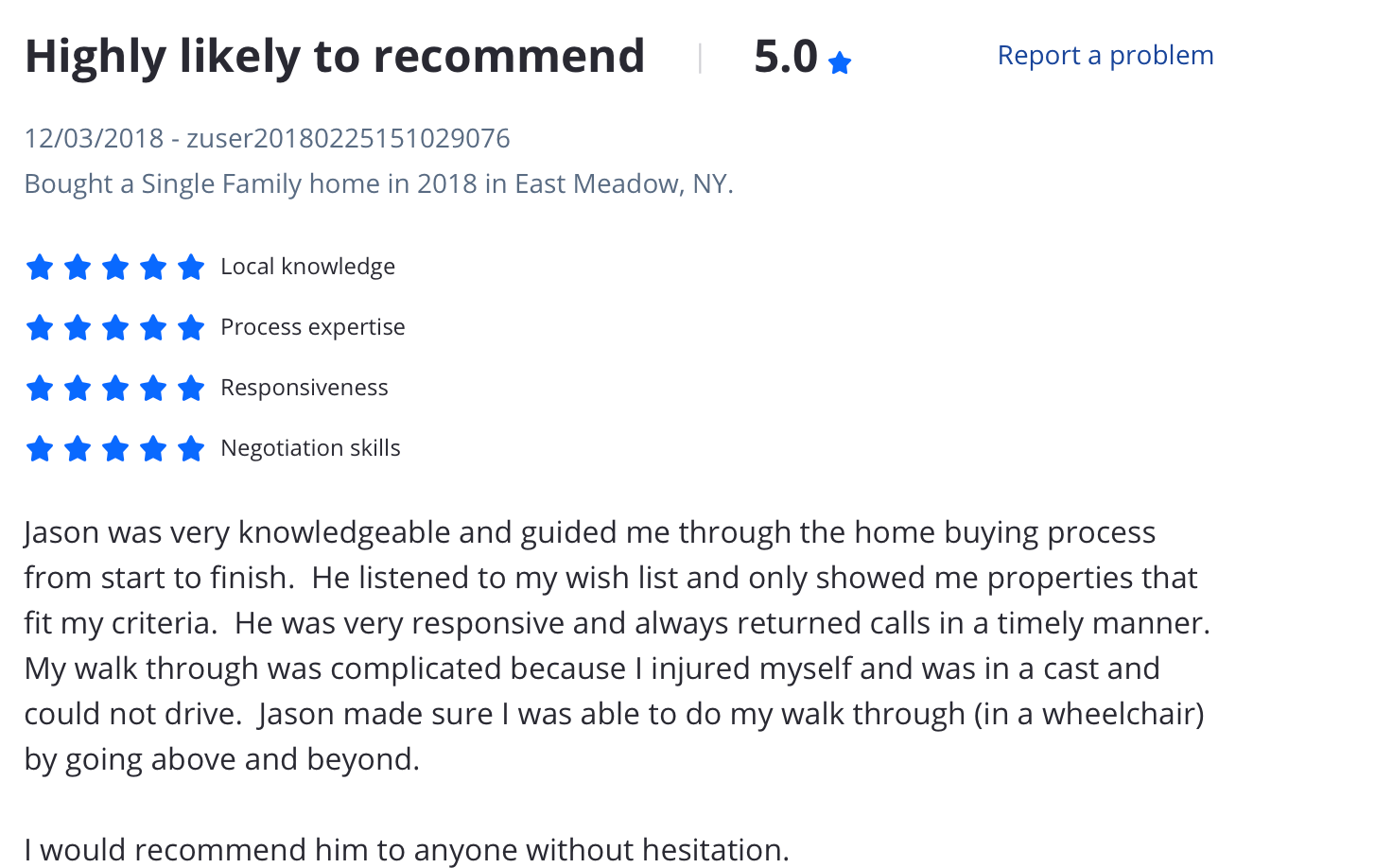1375x868 pixels.
Task: Click the East Meadow, NY purchase line
Action: pyautogui.click(x=378, y=183)
